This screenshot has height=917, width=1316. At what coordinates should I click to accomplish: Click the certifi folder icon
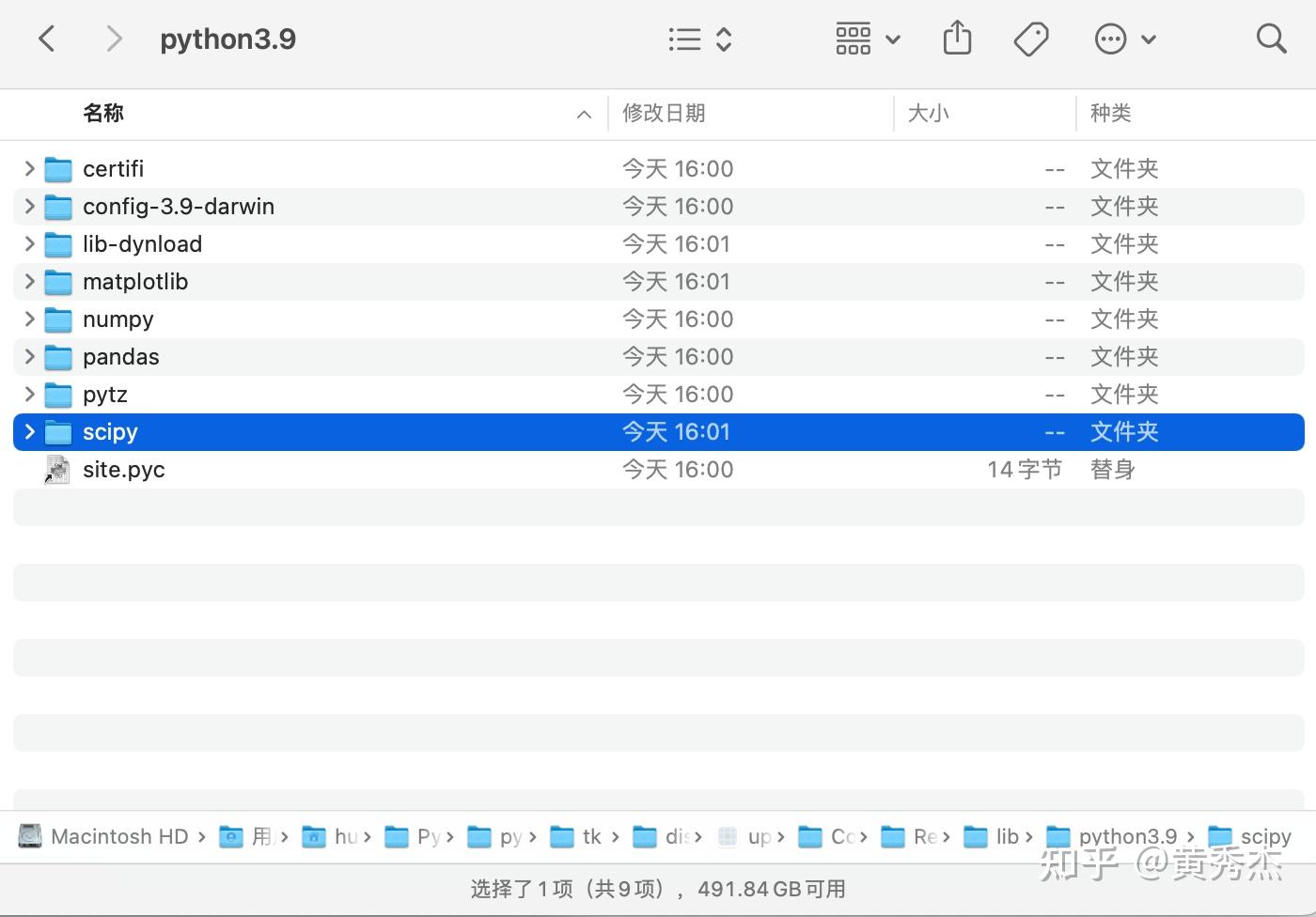[58, 169]
